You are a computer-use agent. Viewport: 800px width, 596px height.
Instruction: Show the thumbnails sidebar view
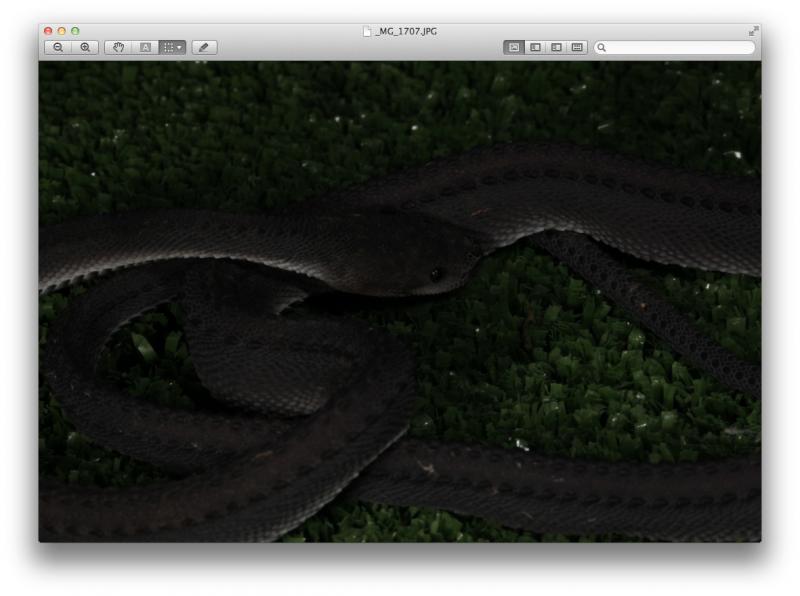tap(535, 47)
